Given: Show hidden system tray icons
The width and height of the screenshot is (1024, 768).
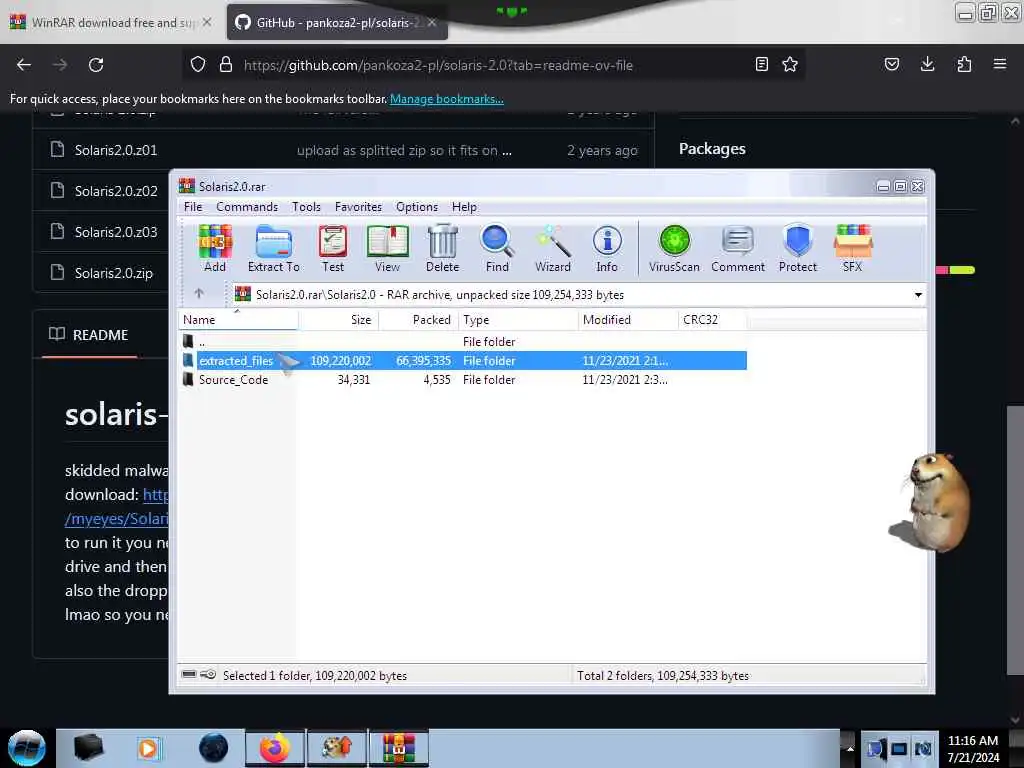Looking at the screenshot, I should click(850, 748).
